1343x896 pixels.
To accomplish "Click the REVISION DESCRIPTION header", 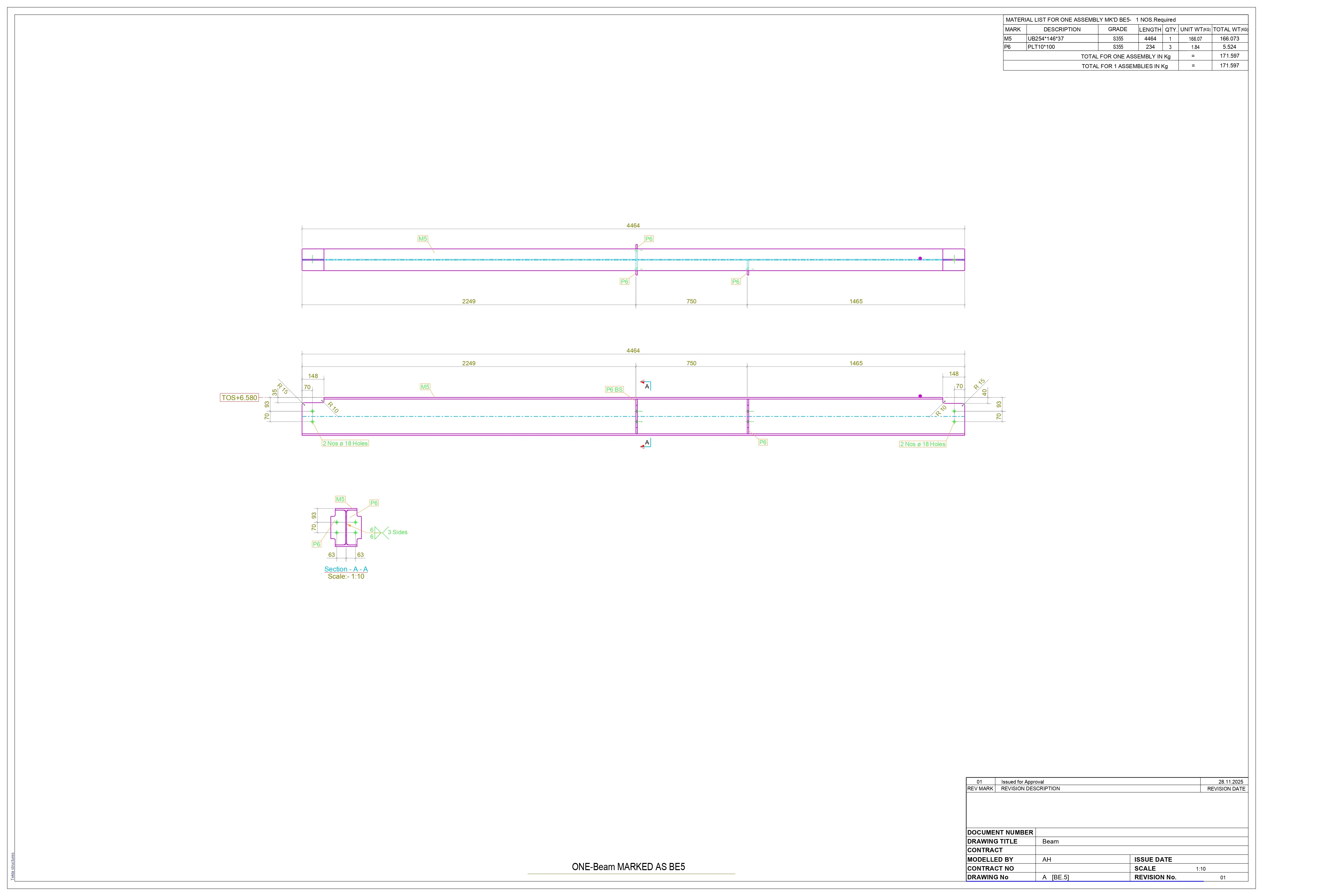I will [1030, 789].
